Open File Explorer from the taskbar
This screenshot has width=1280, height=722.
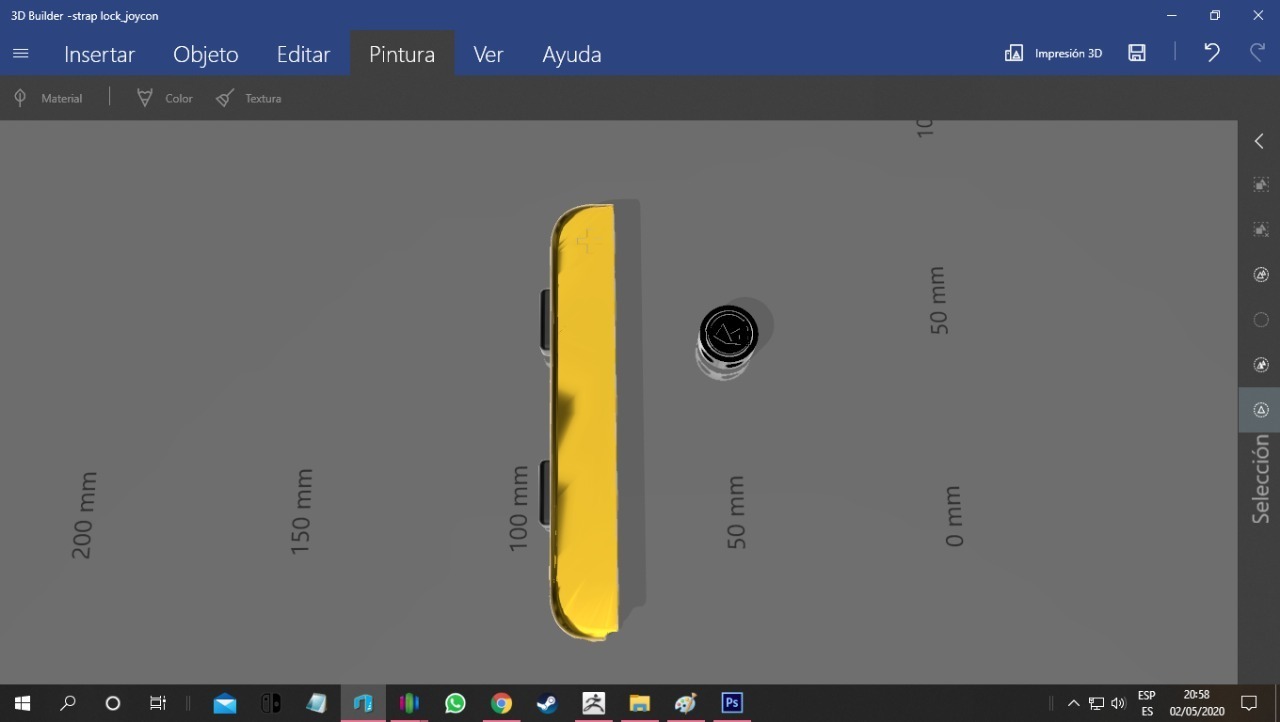point(639,703)
